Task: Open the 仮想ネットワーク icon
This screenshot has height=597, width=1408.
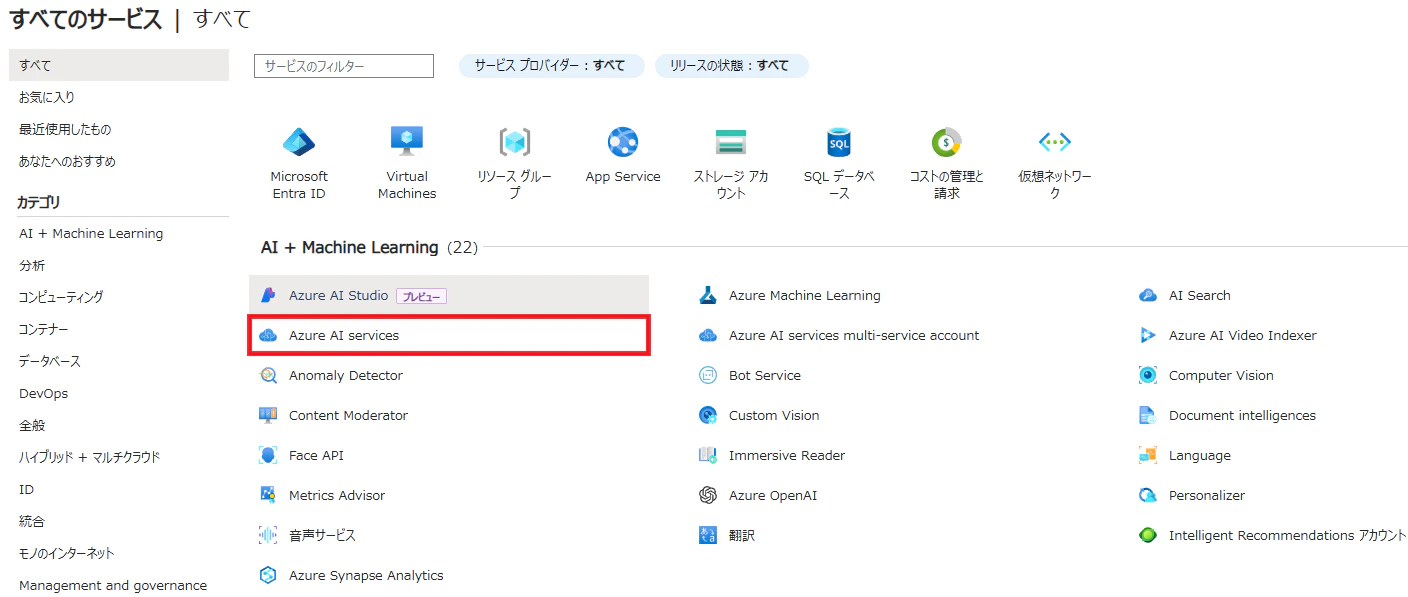Action: [1055, 142]
